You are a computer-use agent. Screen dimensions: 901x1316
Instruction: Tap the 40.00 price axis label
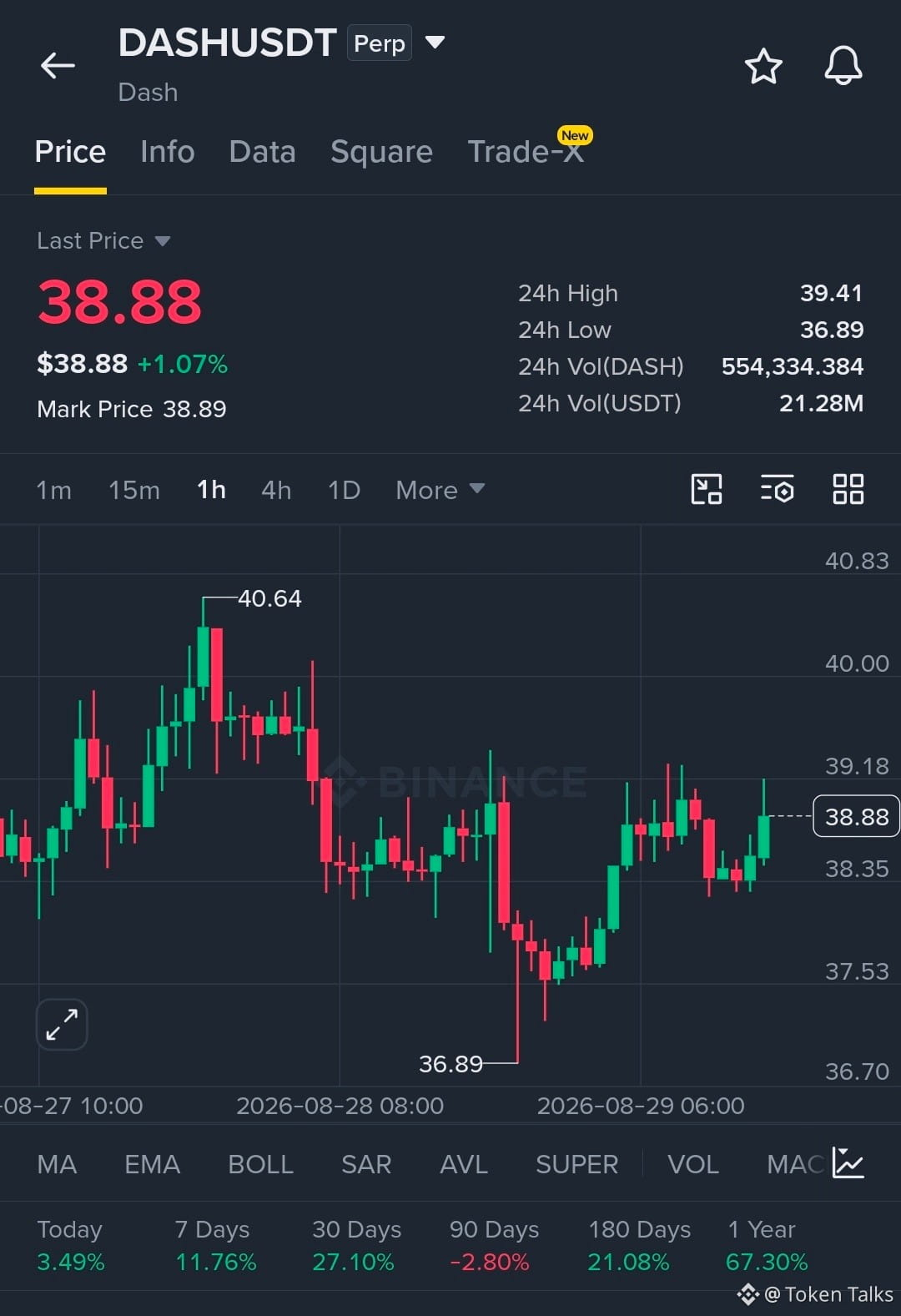click(x=857, y=663)
